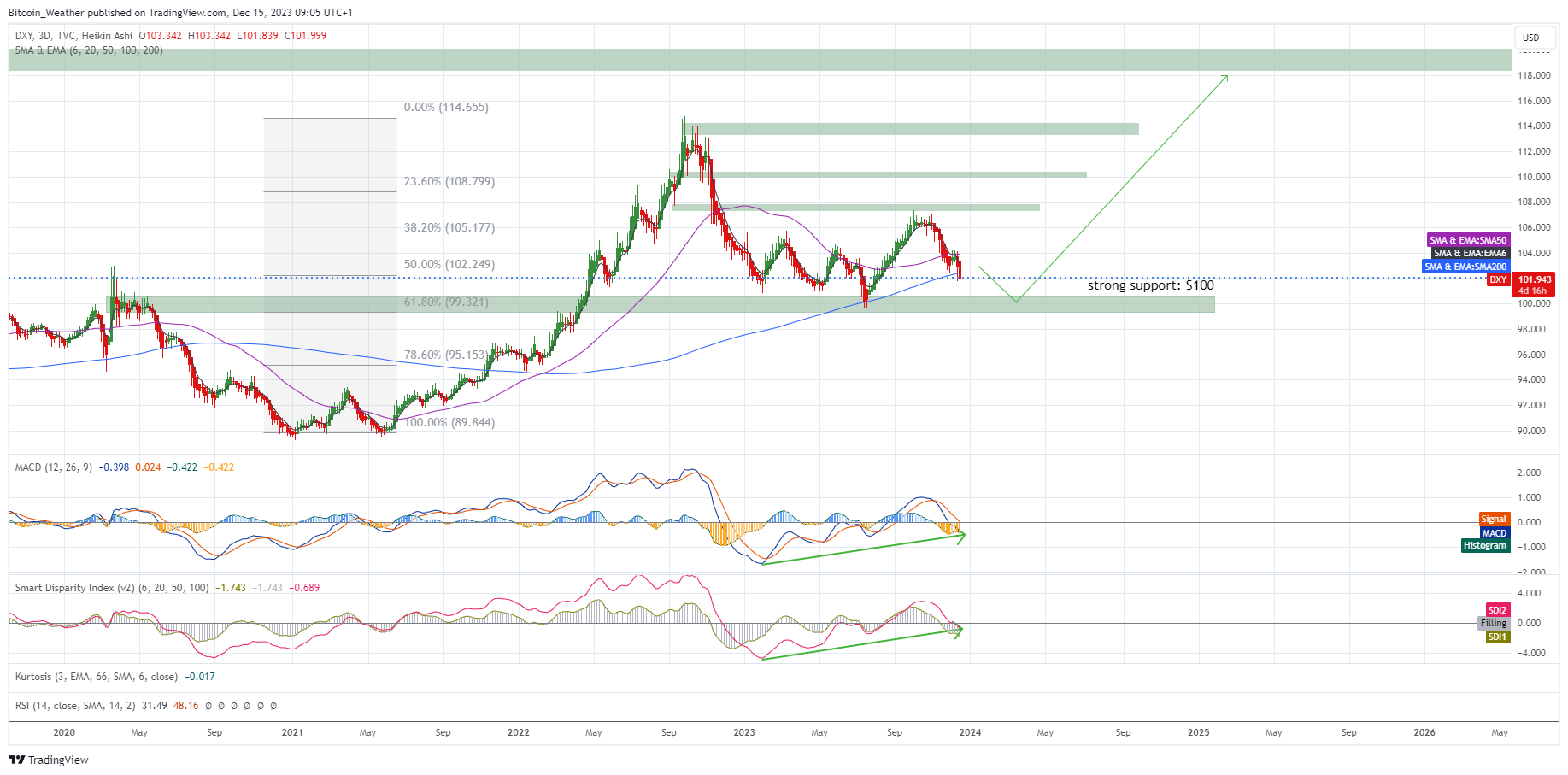Viewport: 1568px width, 775px height.
Task: Click the 2024 label on time axis
Action: (x=970, y=732)
